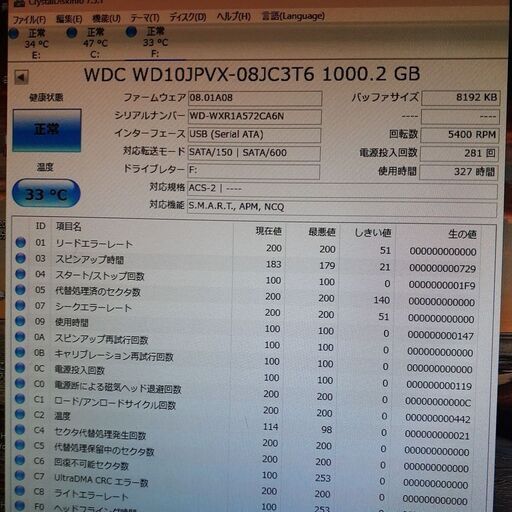This screenshot has width=512, height=512.
Task: Click the 項目名 column header
Action: 69,227
